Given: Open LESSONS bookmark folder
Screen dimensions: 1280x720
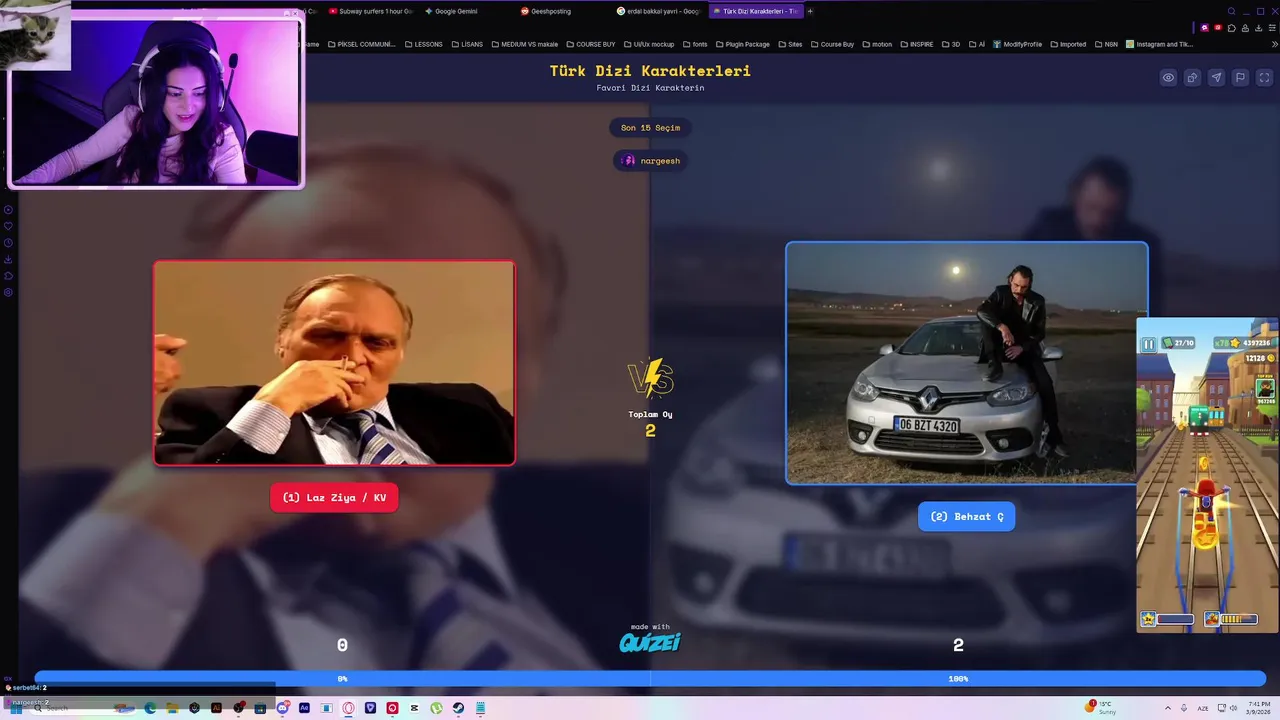Looking at the screenshot, I should point(423,44).
